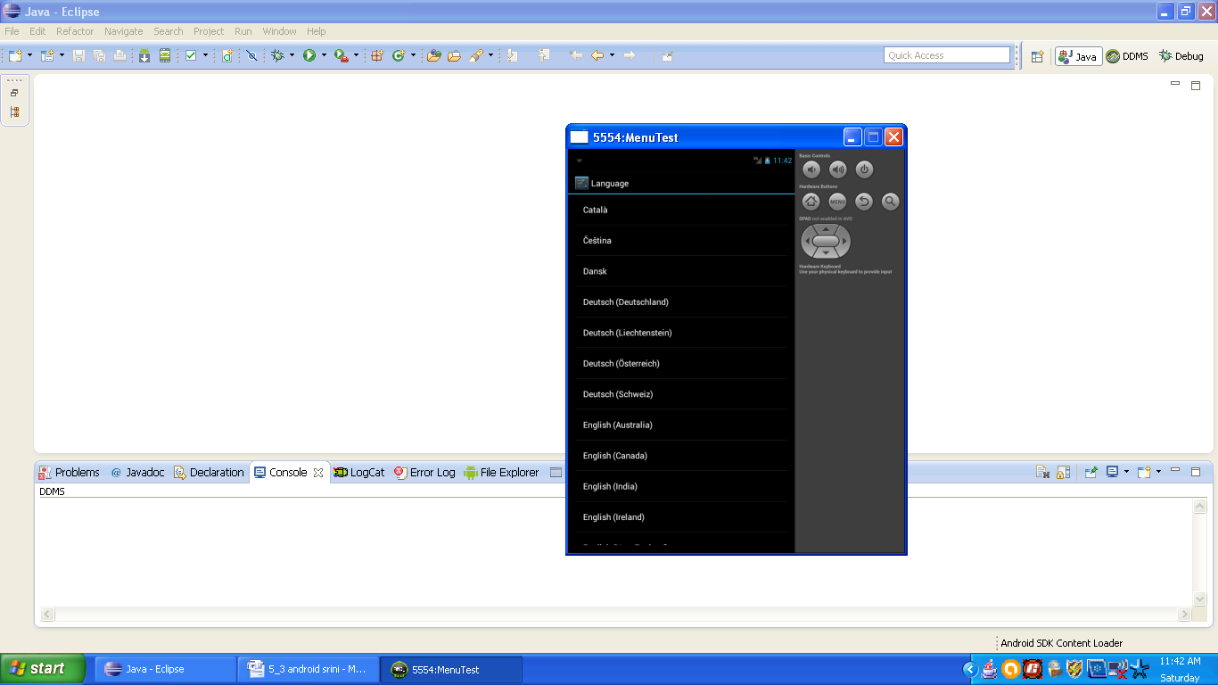Click the New Java Package icon

tap(377, 56)
